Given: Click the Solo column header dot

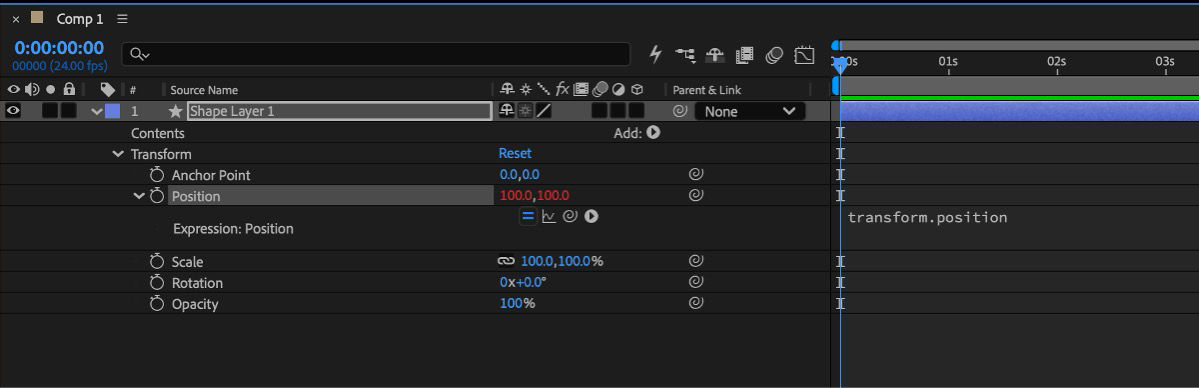Looking at the screenshot, I should [x=50, y=90].
